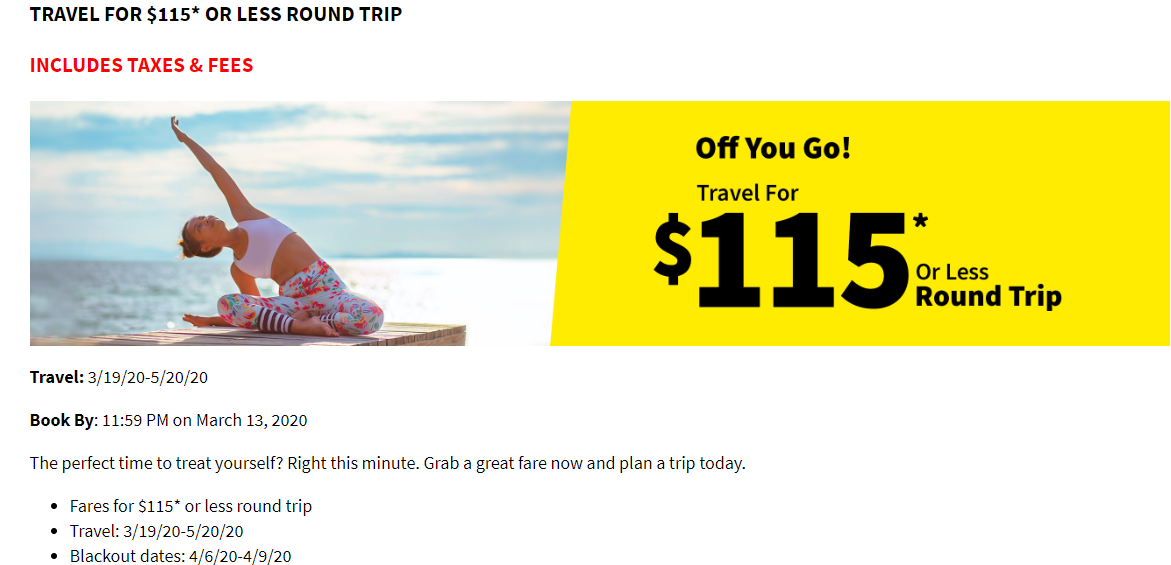The height and width of the screenshot is (565, 1171).
Task: Click the bulleted "Travel: 3/19/20-5/20/20" list item
Action: pos(156,531)
